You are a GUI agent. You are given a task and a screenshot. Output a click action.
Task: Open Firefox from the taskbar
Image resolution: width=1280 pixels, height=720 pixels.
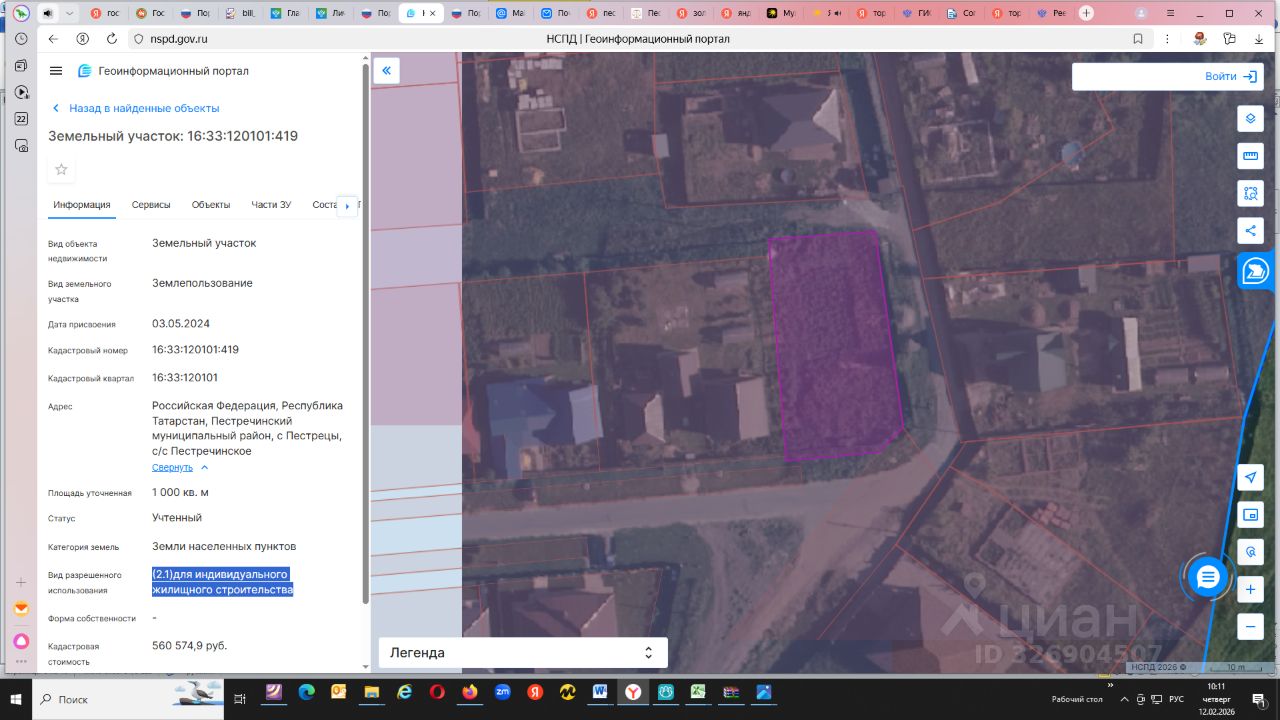pos(470,692)
